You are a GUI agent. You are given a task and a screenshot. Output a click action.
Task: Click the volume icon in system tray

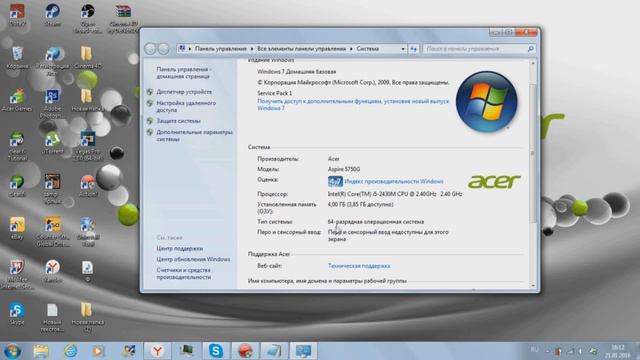point(580,351)
